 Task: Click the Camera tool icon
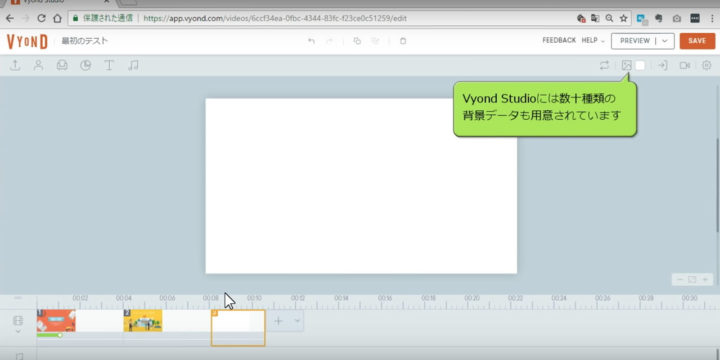[685, 65]
